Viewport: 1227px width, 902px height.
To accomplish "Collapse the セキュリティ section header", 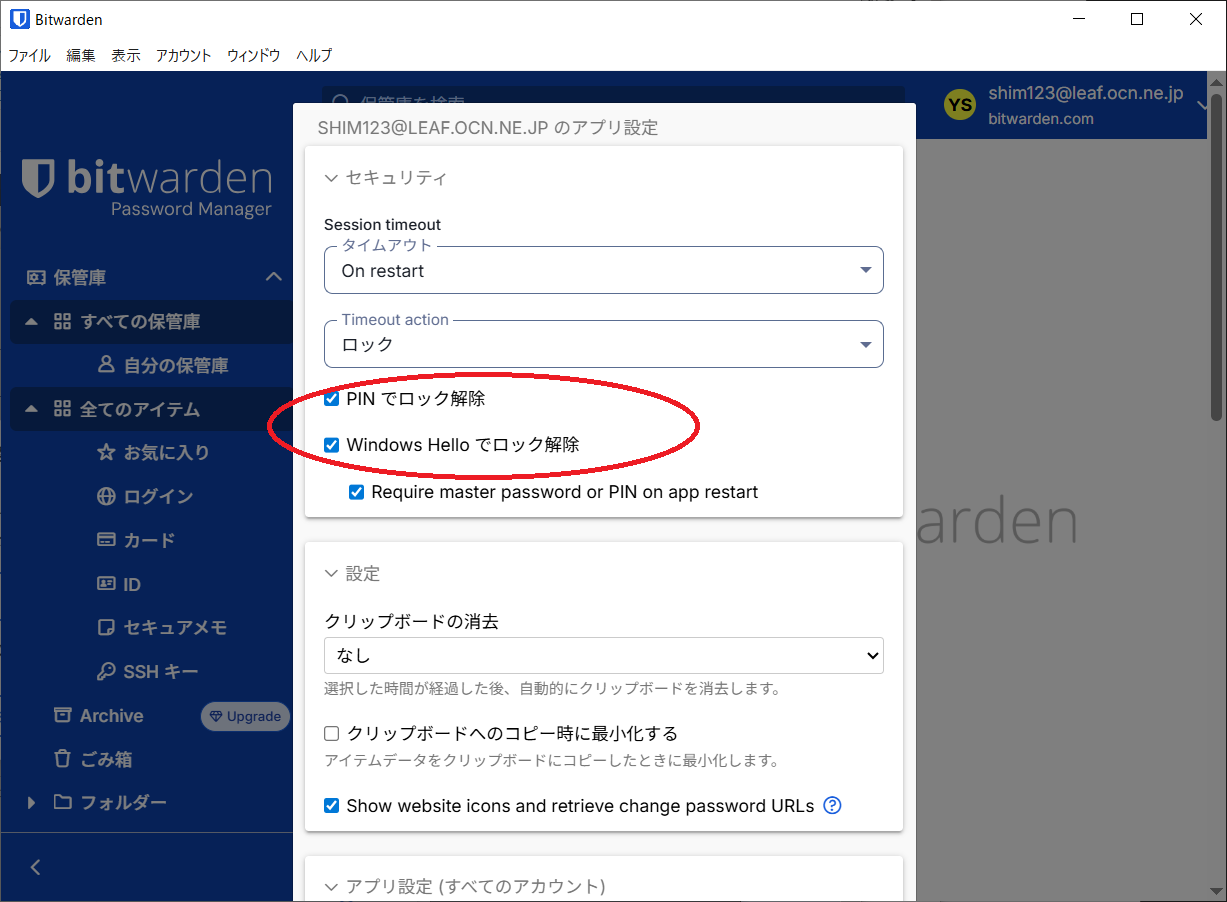I will point(385,178).
